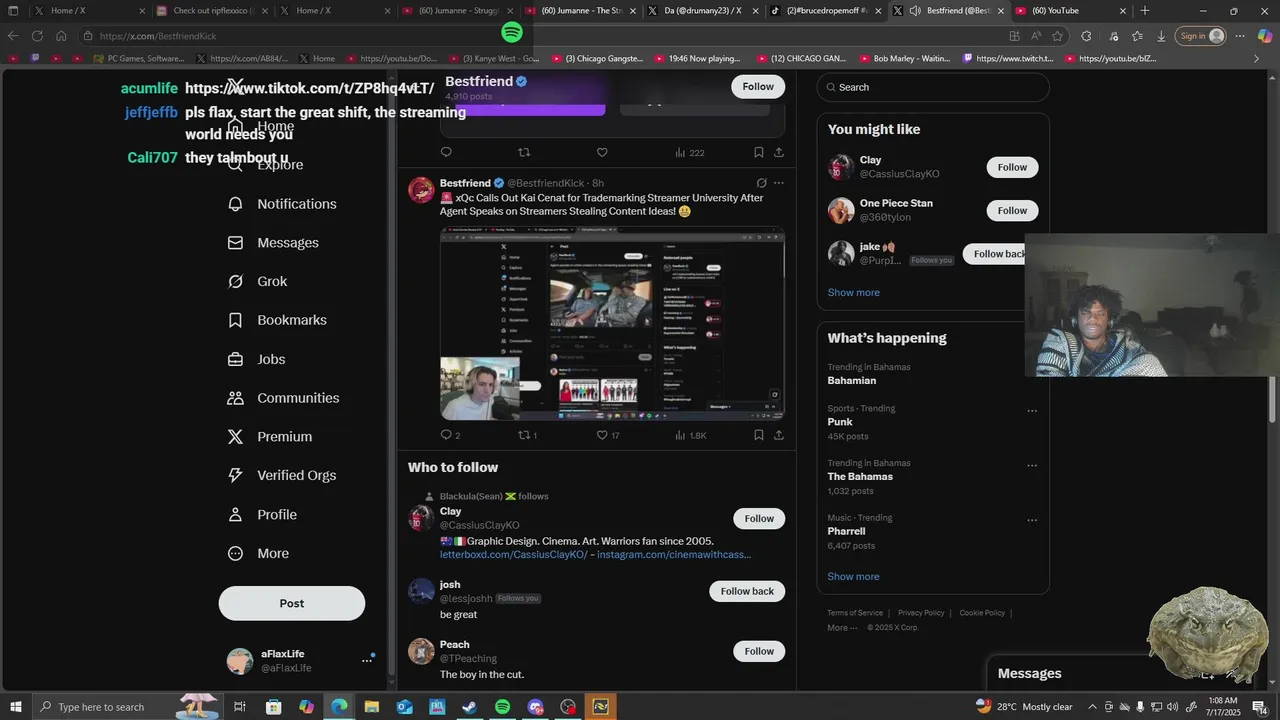This screenshot has height=720, width=1280.
Task: Bookmark the post with 222 views
Action: point(759,153)
